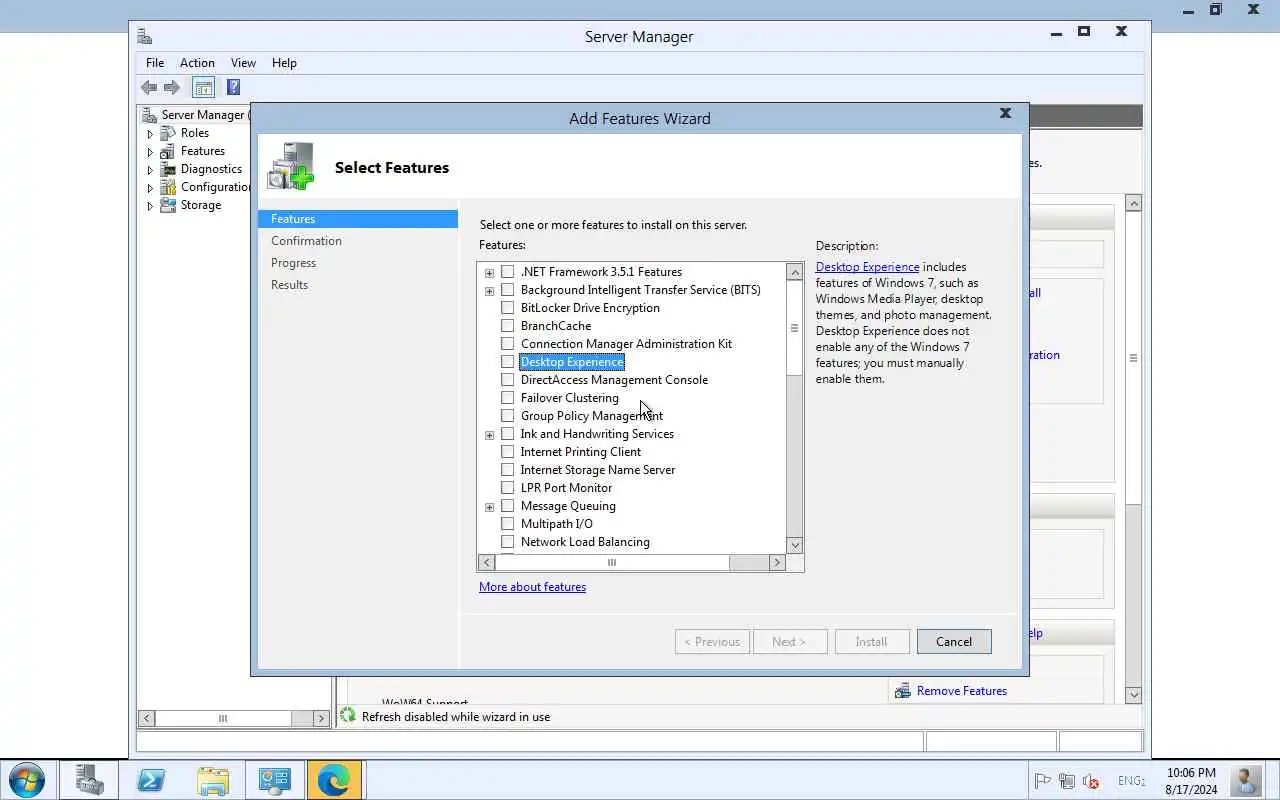Select LPR Port Monitor feature row
The width and height of the screenshot is (1280, 800).
coord(566,488)
